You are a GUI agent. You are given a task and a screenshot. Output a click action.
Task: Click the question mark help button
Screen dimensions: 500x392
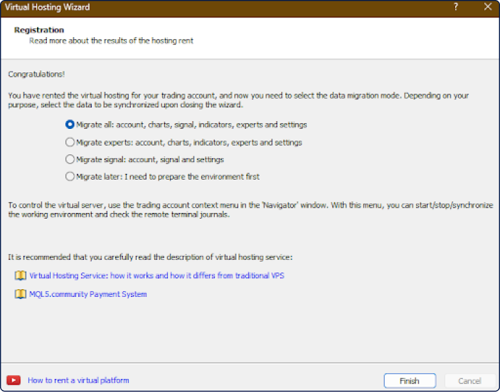click(x=456, y=7)
